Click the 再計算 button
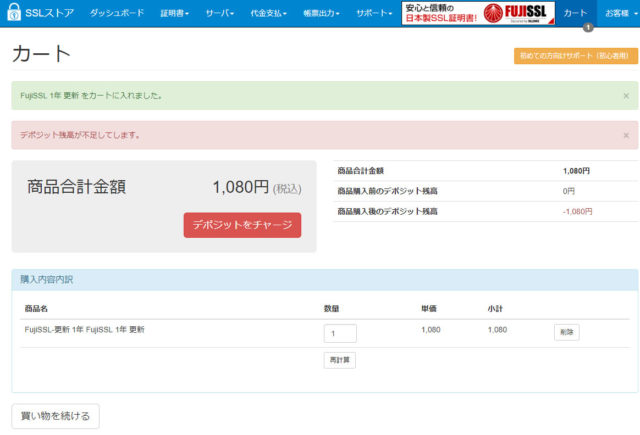The height and width of the screenshot is (435, 640). pyautogui.click(x=340, y=360)
